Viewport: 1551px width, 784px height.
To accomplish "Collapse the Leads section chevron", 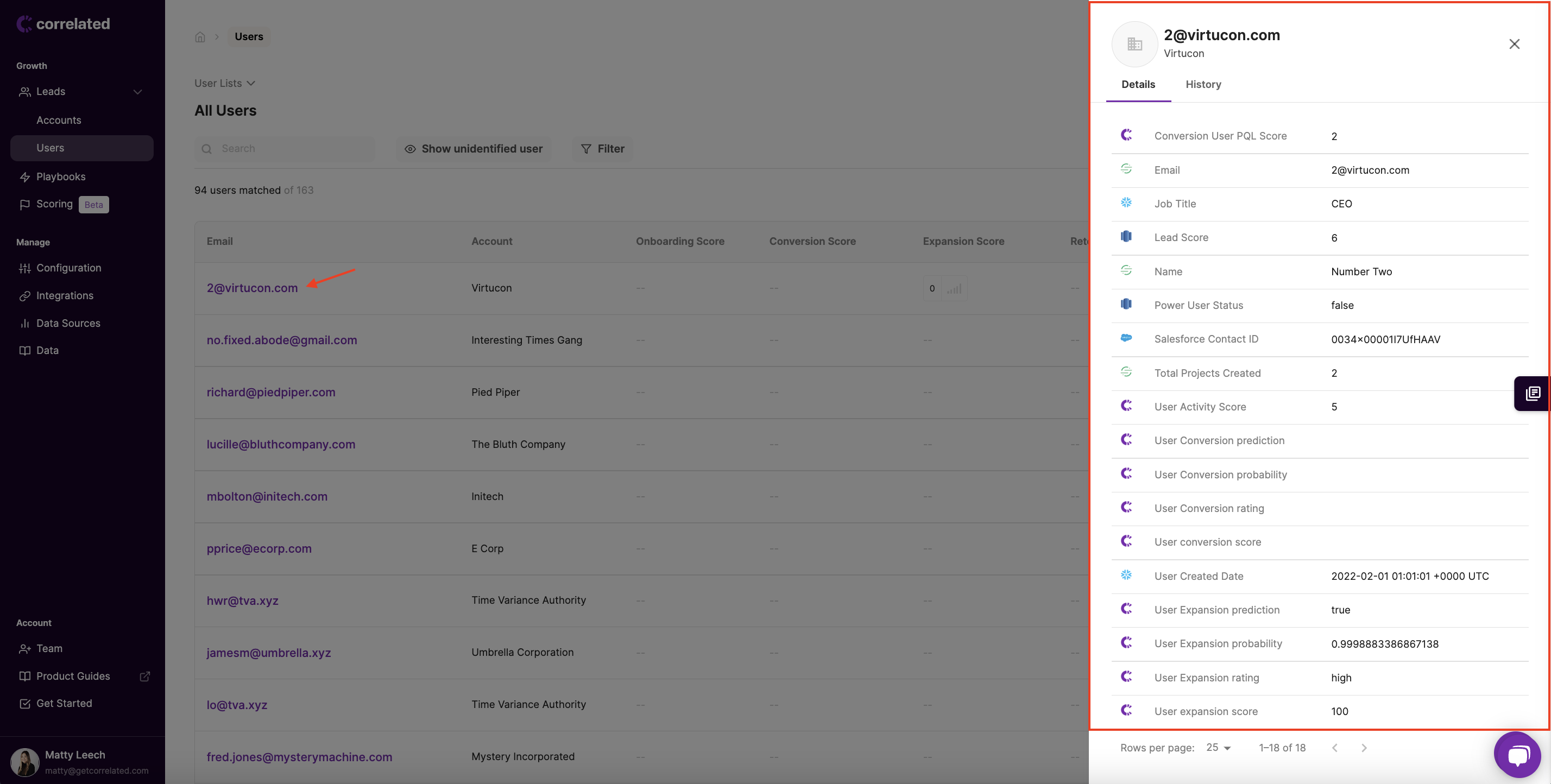I will click(137, 92).
